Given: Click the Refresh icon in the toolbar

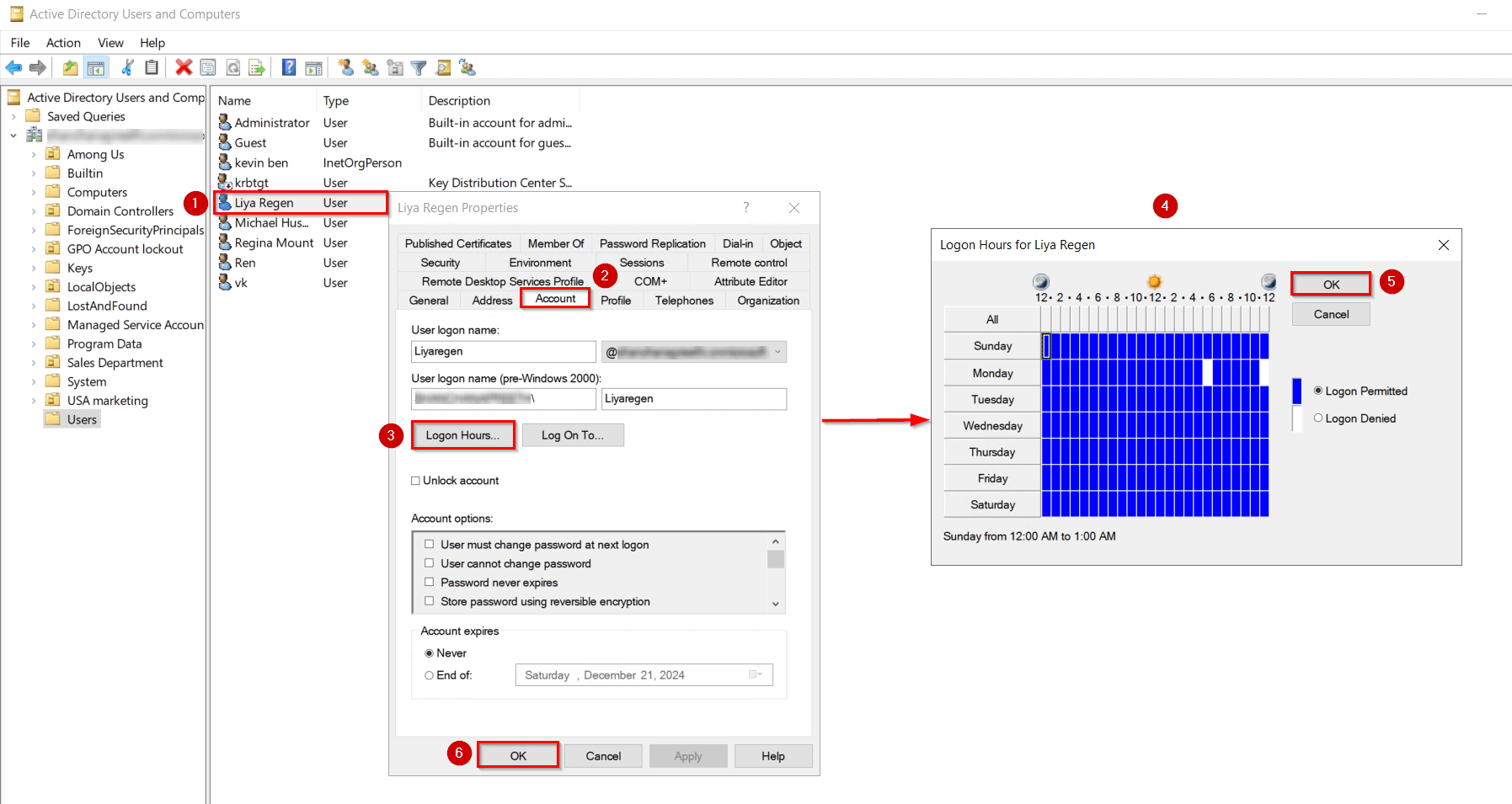Looking at the screenshot, I should [232, 67].
